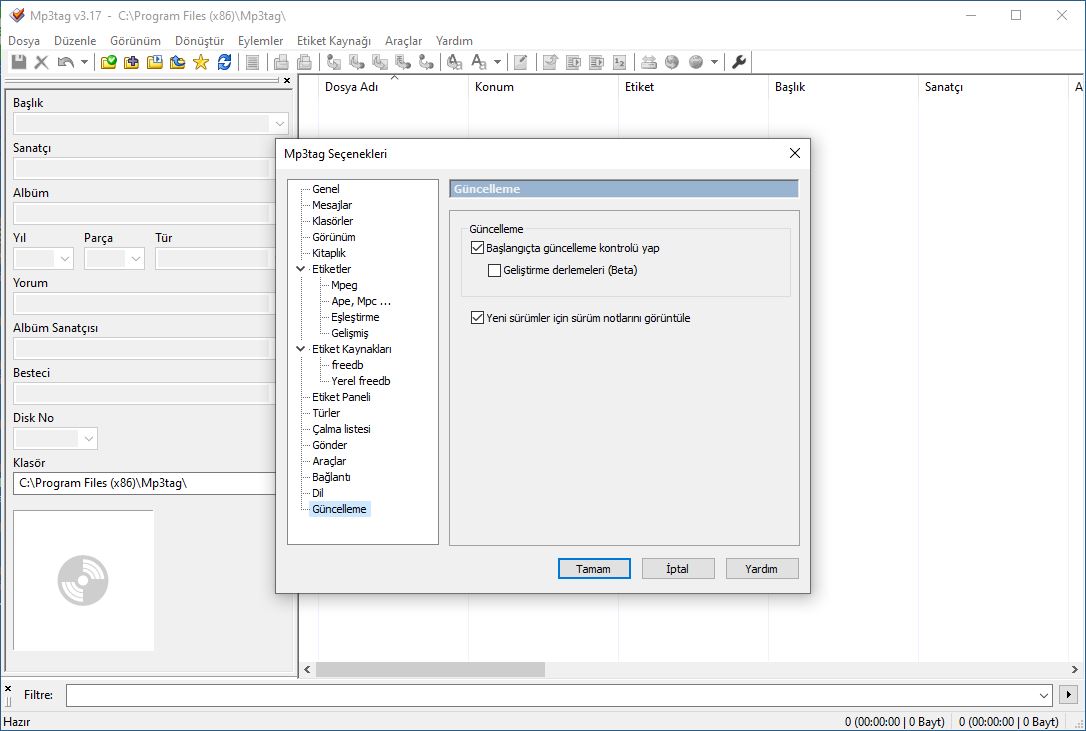Click the yellow Favorites star icon
Viewport: 1086px width, 731px height.
tap(201, 62)
